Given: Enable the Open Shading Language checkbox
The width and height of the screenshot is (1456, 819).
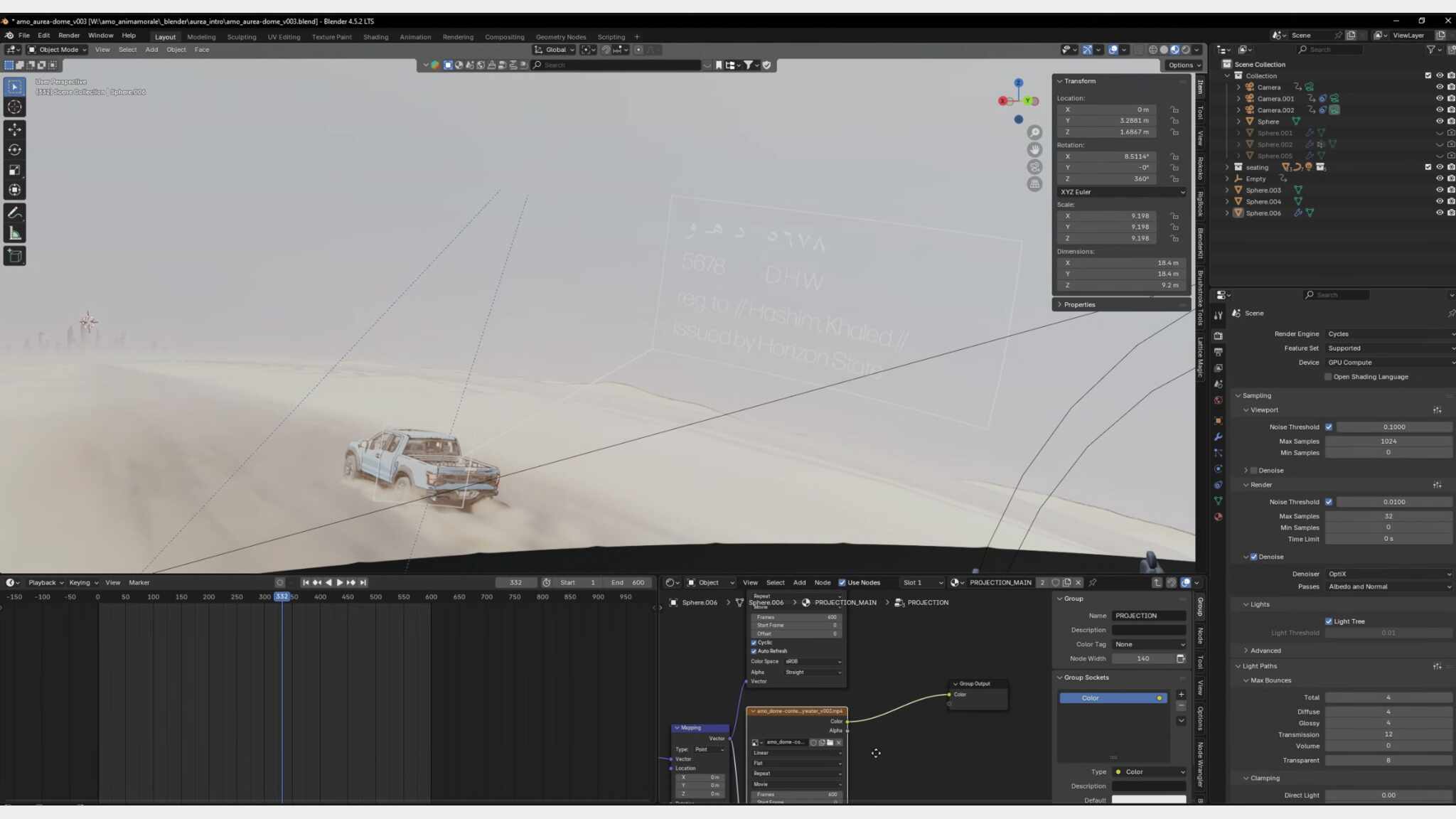Looking at the screenshot, I should (1327, 377).
